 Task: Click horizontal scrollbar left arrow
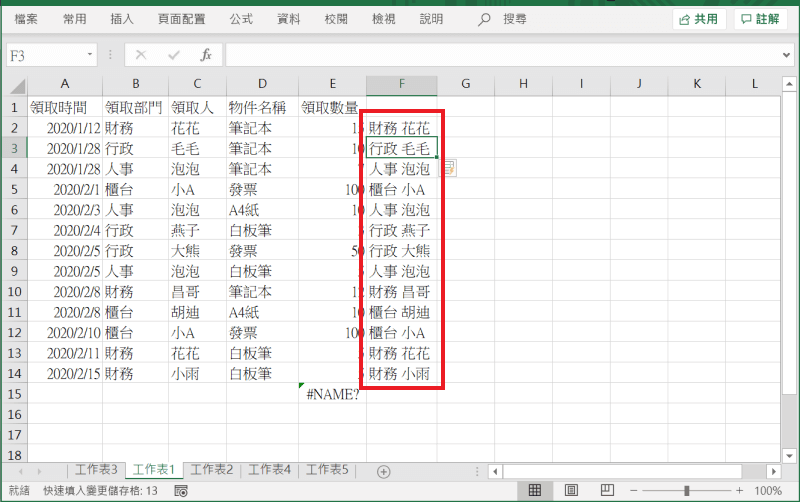click(495, 471)
